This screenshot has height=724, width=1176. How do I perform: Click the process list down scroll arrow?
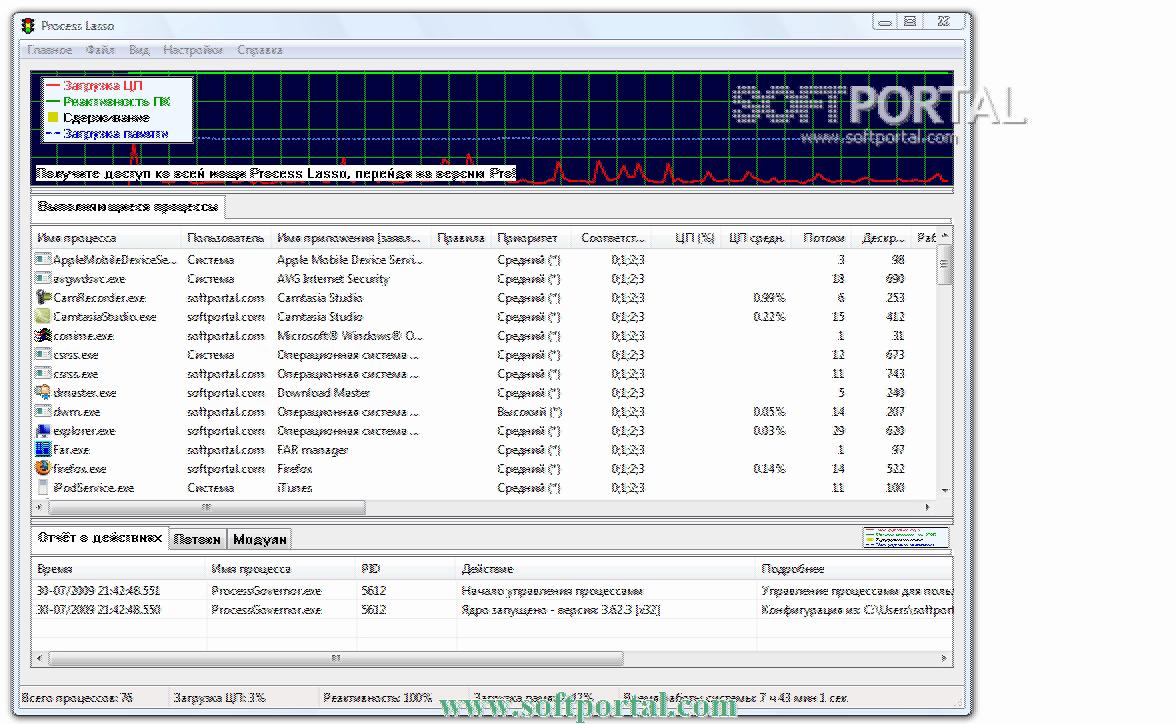tap(944, 490)
